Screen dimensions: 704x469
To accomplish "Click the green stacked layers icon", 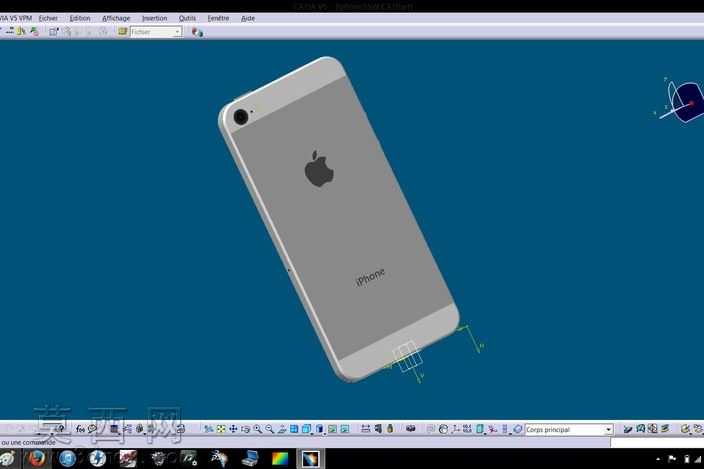I will [665, 429].
